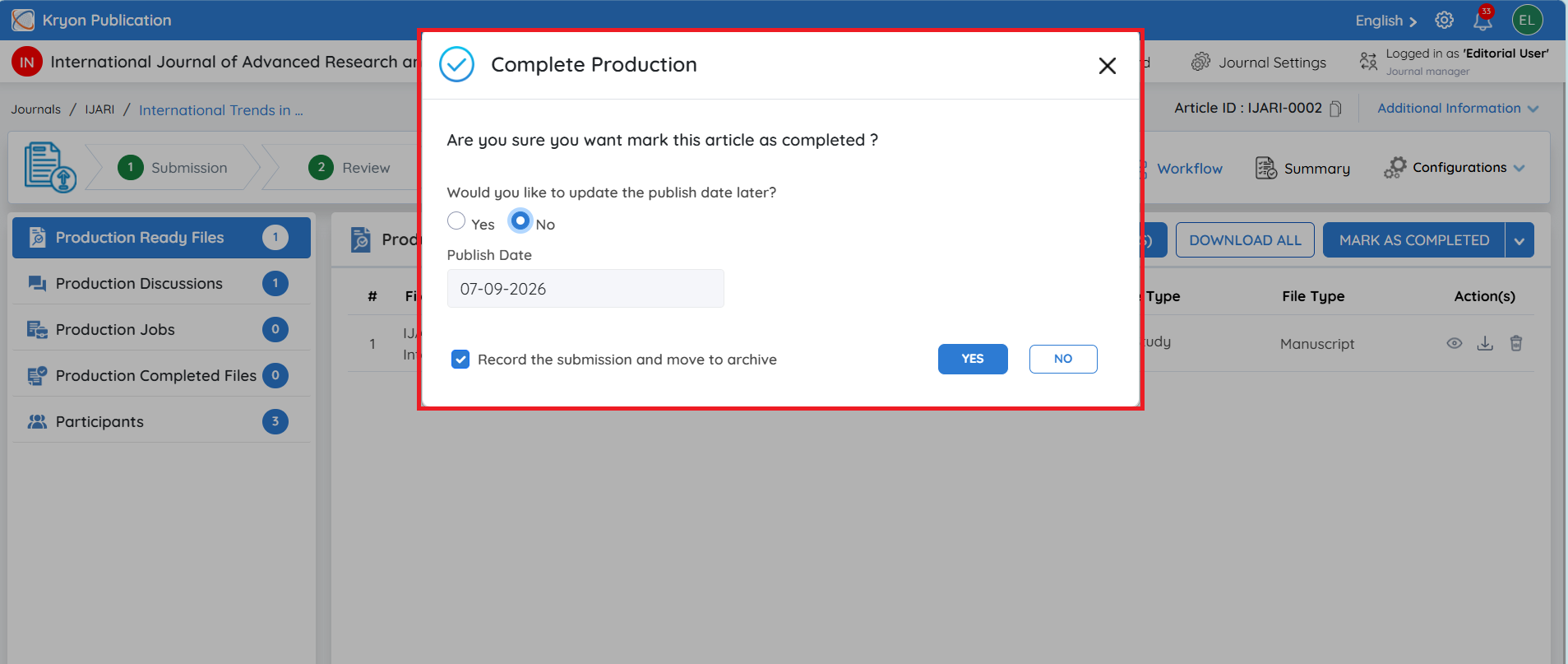Click the Production Jobs icon

click(x=37, y=330)
